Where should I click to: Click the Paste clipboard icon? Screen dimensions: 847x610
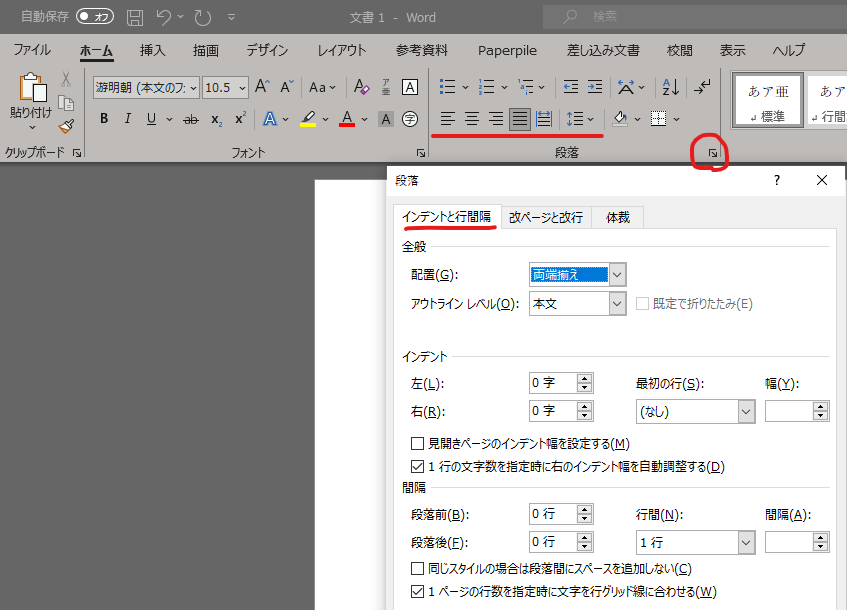tap(31, 88)
